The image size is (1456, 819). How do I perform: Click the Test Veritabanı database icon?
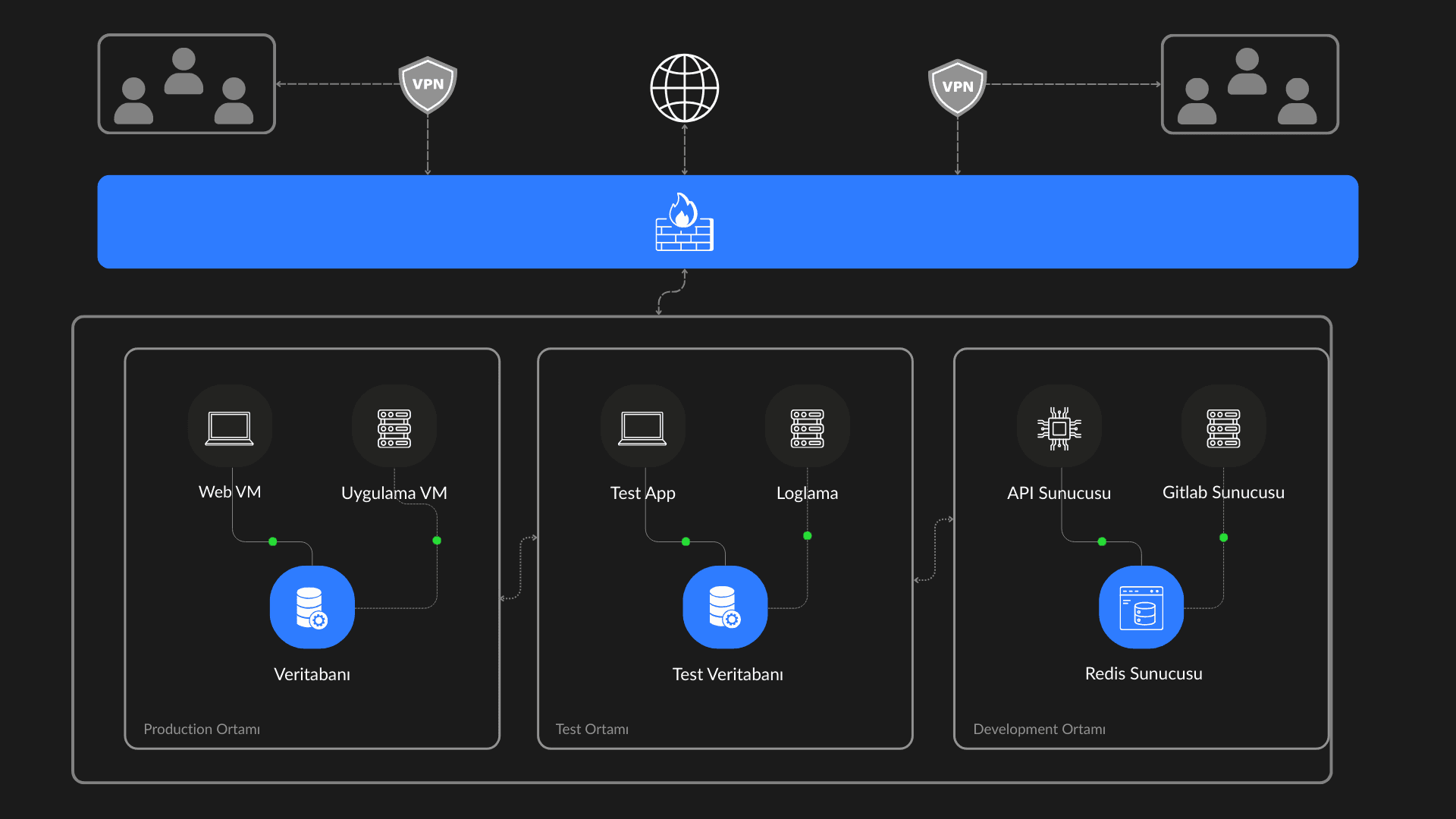pyautogui.click(x=725, y=607)
